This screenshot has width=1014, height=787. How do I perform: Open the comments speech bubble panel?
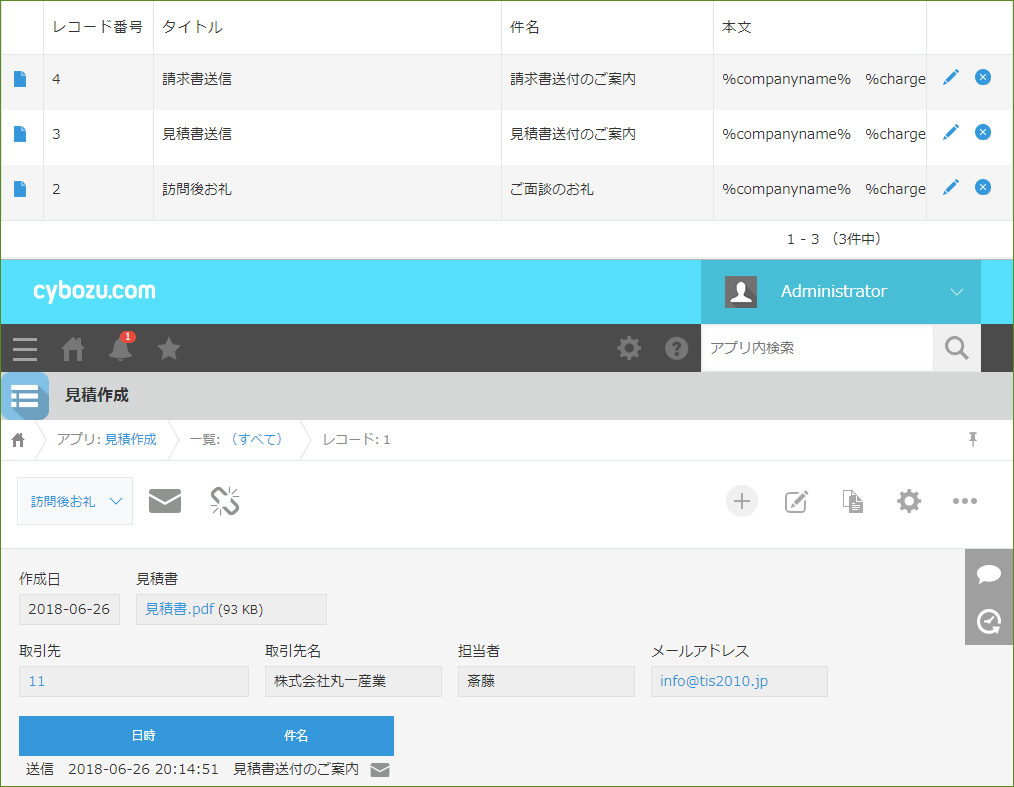[x=989, y=574]
